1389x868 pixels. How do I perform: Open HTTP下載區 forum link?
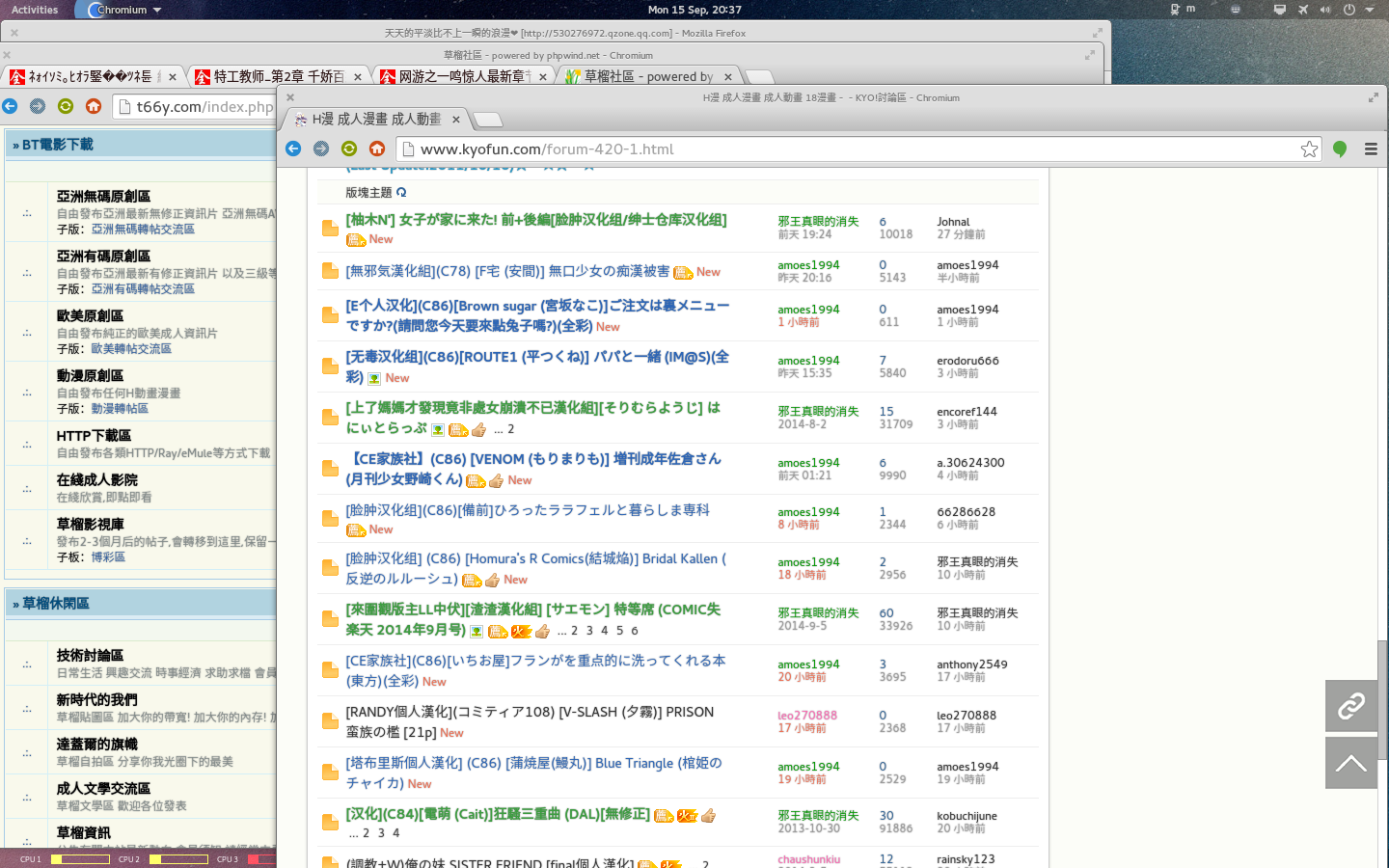pos(94,436)
